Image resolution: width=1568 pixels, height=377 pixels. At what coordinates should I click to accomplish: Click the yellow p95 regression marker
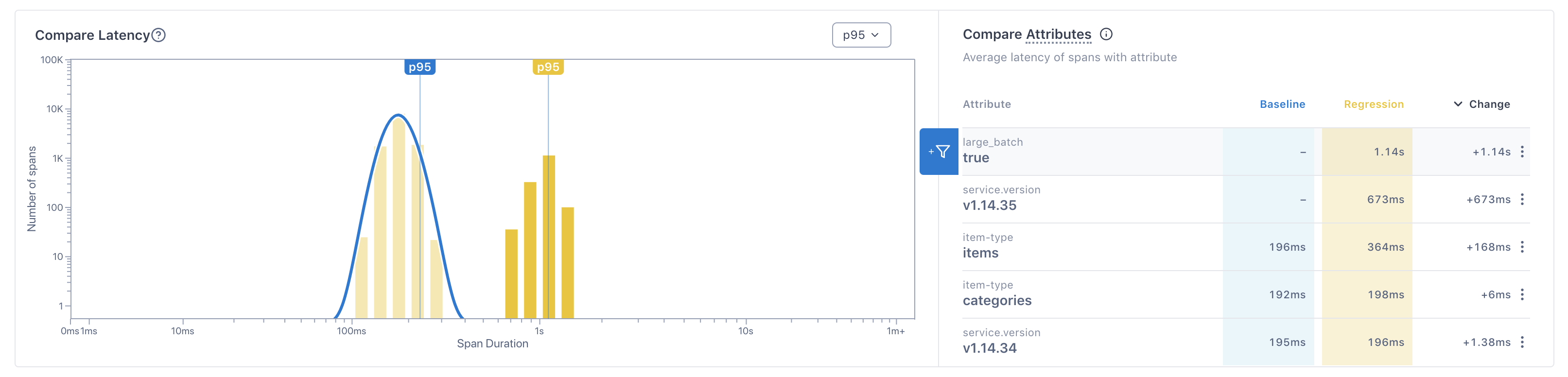coord(548,67)
